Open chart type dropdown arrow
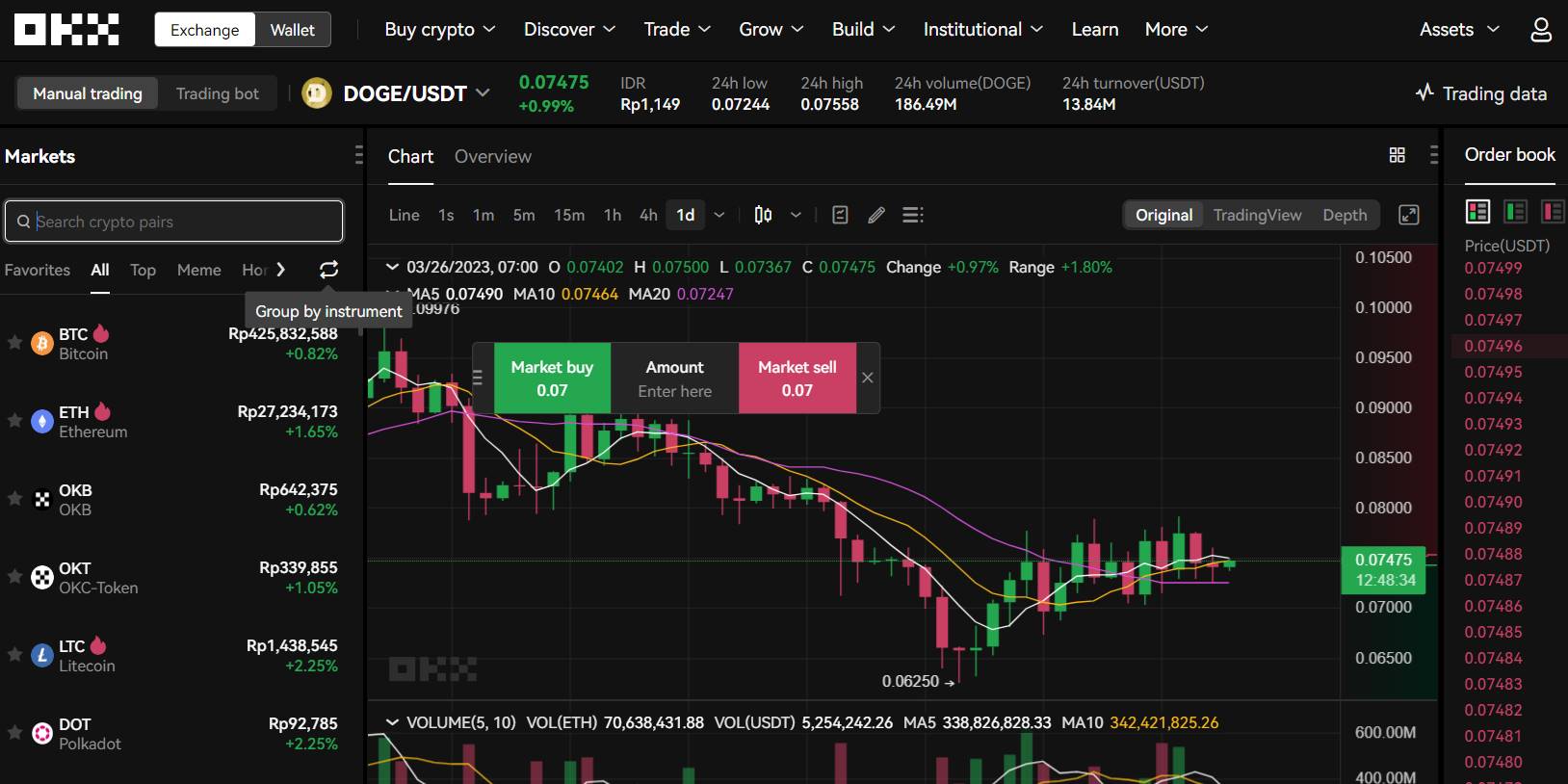 pyautogui.click(x=796, y=215)
